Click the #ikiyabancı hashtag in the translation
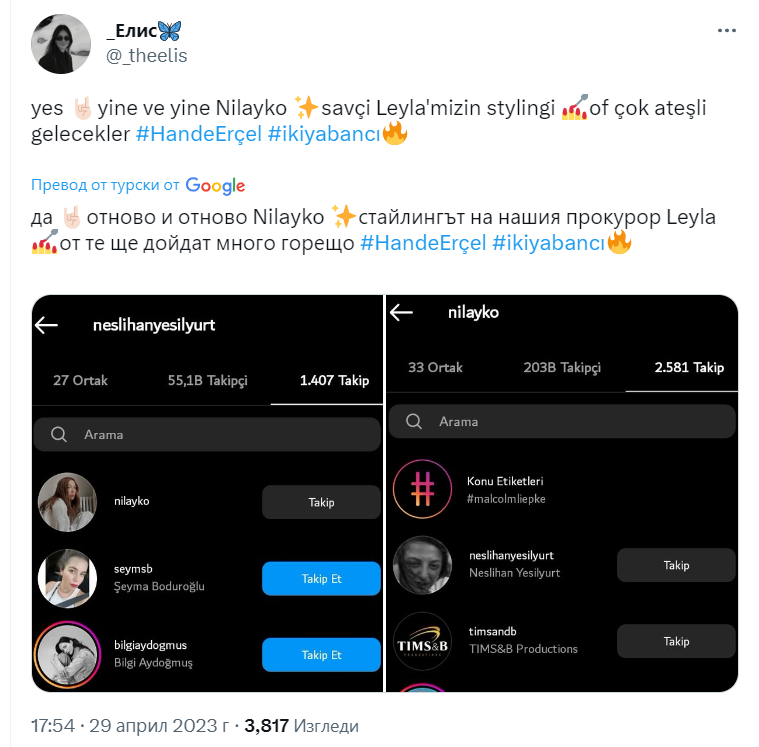 [549, 243]
